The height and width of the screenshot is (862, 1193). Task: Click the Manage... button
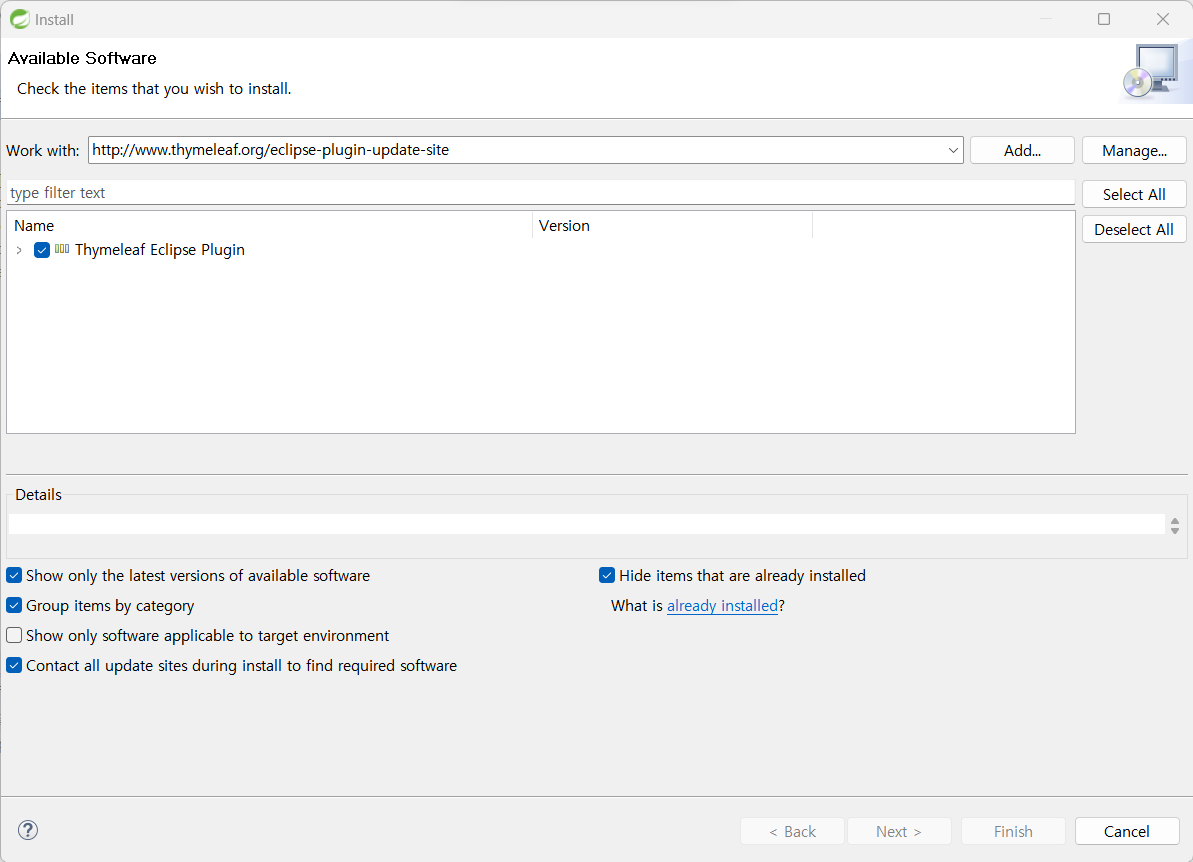pyautogui.click(x=1134, y=151)
